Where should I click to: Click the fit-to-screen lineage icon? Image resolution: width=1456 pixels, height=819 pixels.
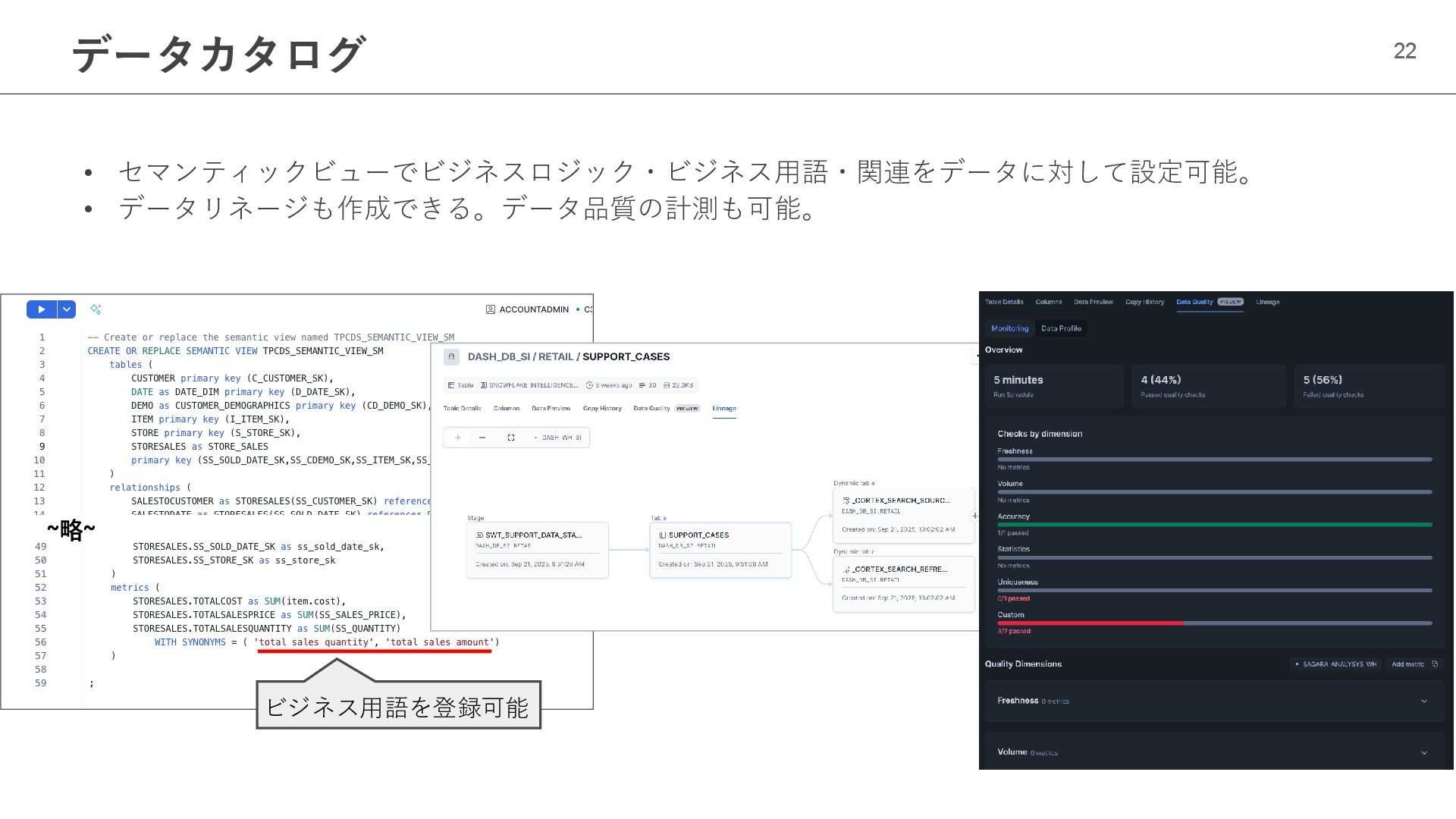511,438
